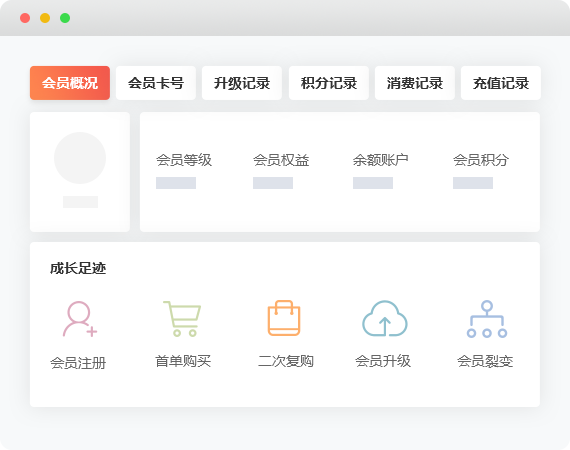
Task: Open the 会员卡号 tab
Action: 156,83
